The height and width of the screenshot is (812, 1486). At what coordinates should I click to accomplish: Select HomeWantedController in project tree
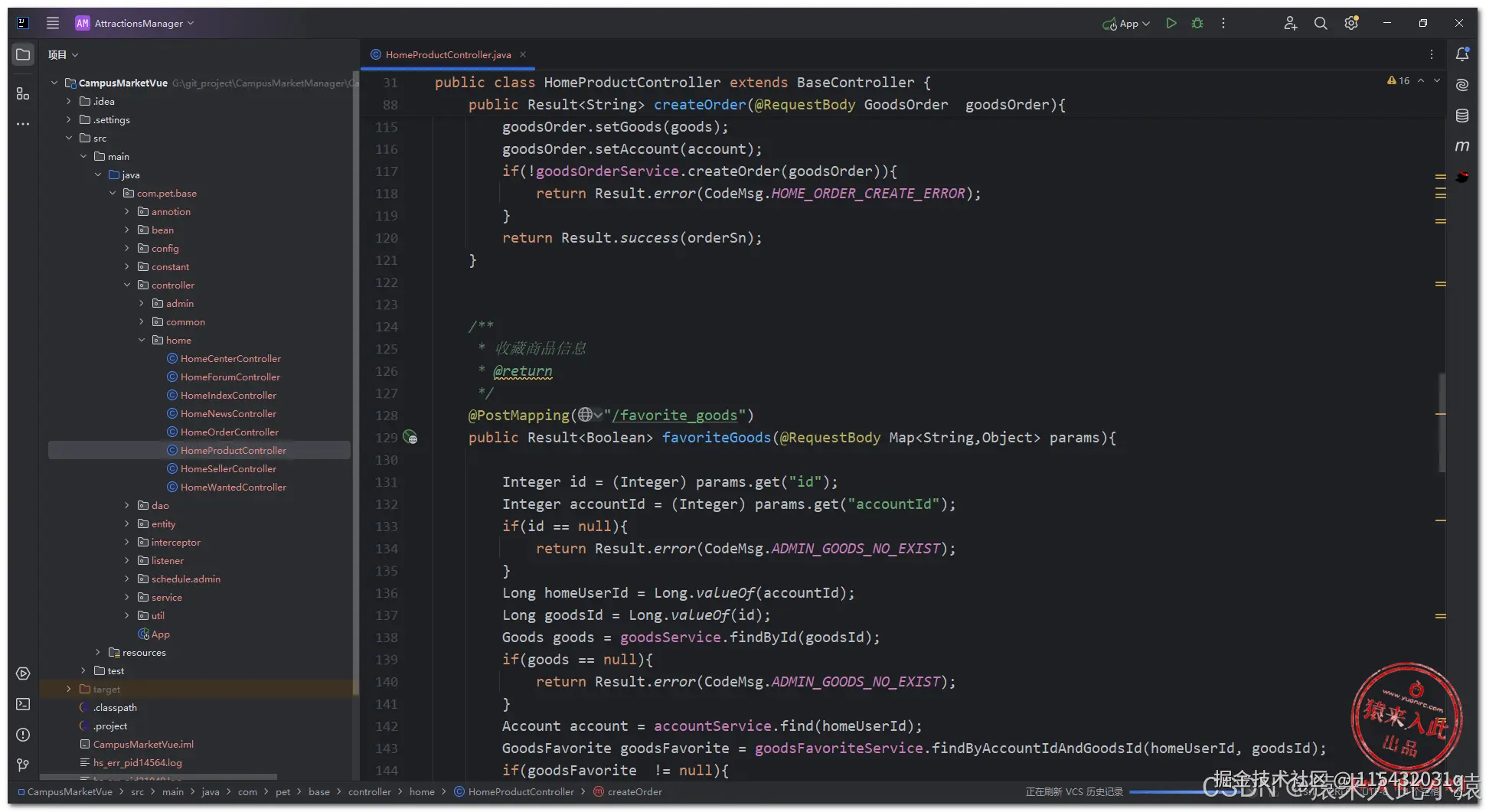(234, 487)
